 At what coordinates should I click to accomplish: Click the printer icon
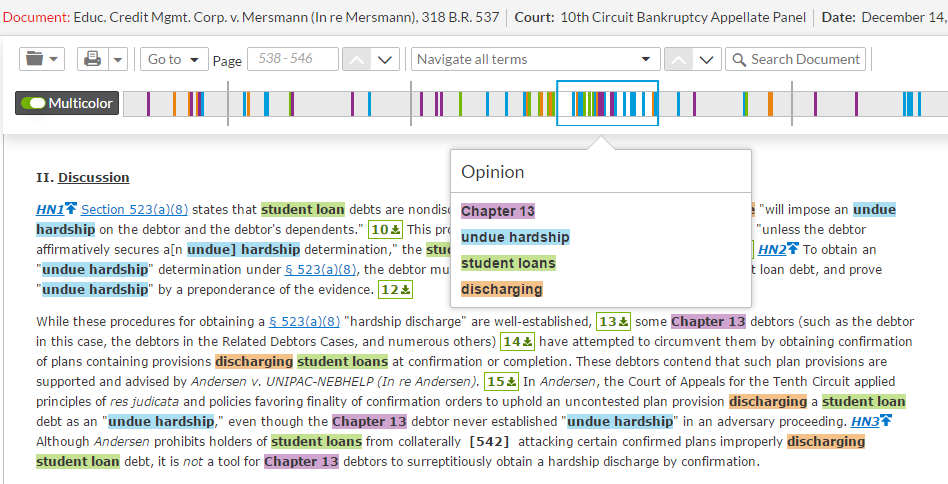tap(93, 59)
